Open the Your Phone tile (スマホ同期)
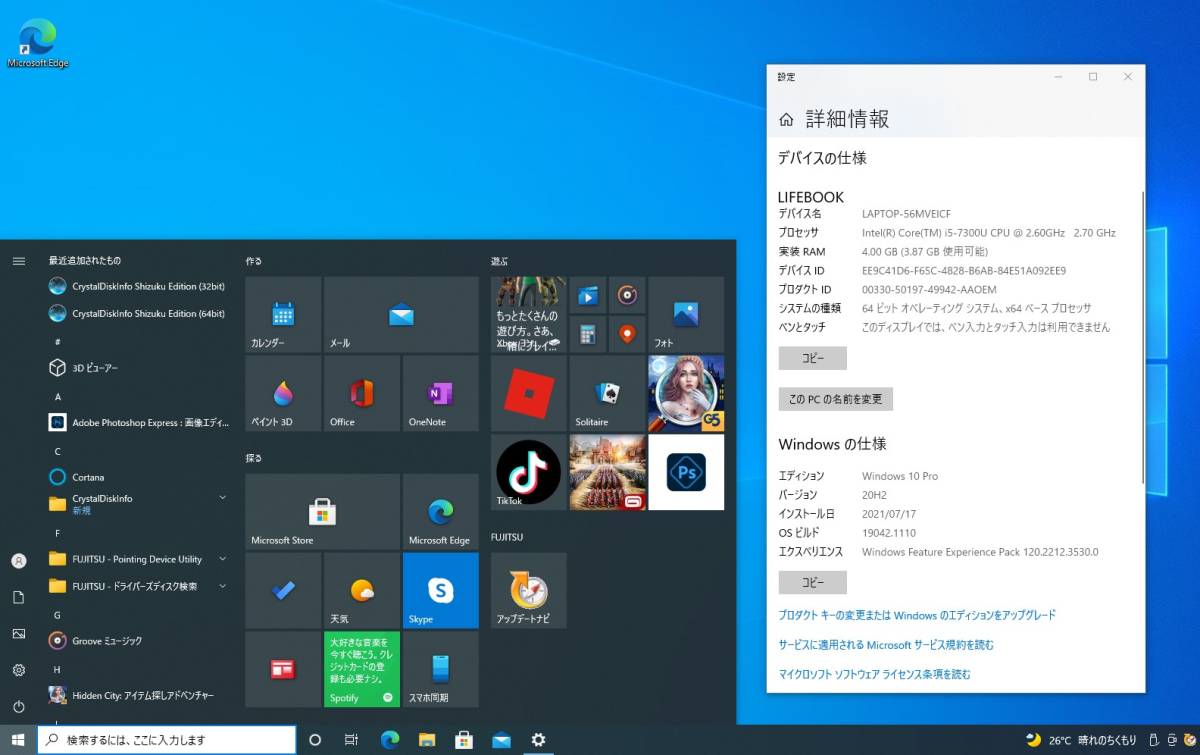Viewport: 1200px width, 755px height. point(441,669)
